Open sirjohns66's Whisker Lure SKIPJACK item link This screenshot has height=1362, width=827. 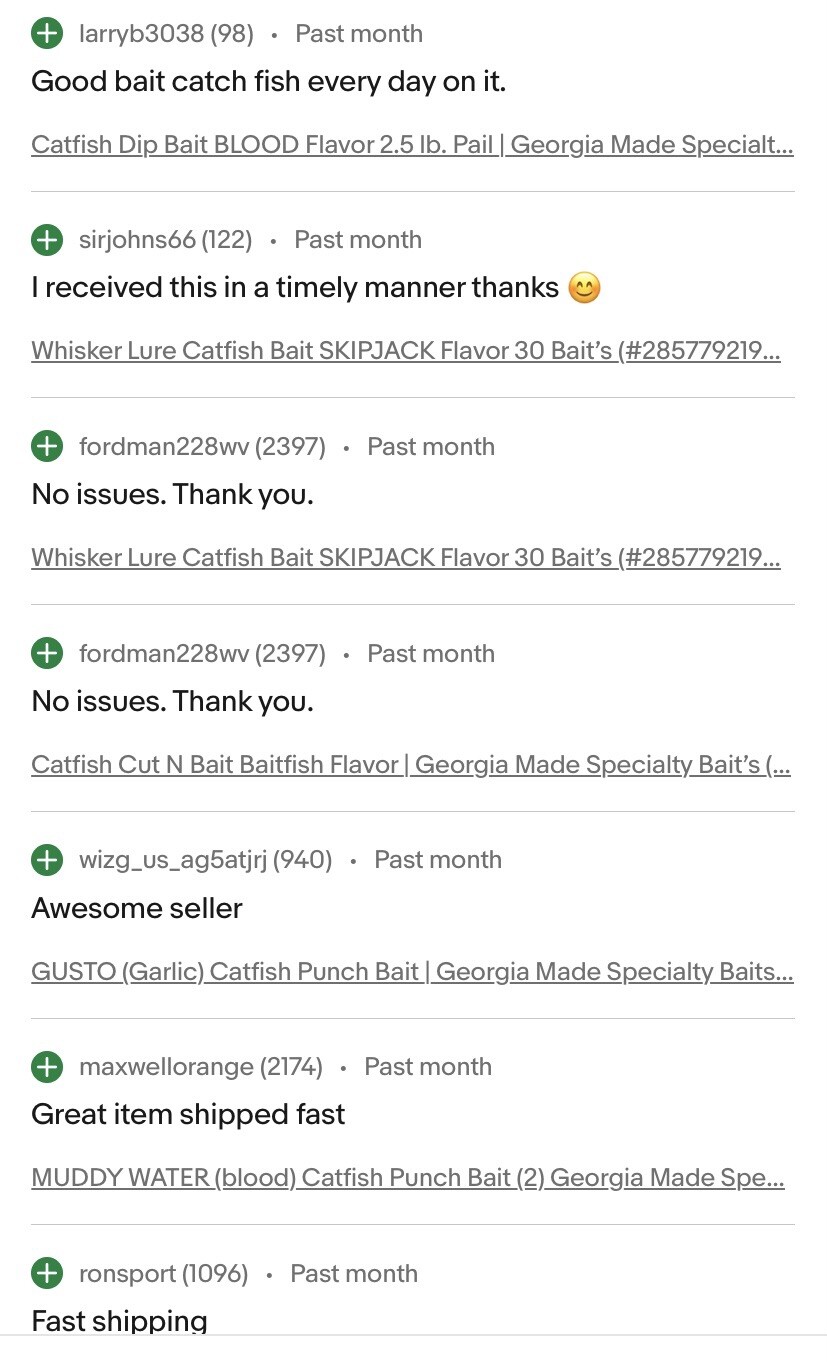tap(406, 351)
